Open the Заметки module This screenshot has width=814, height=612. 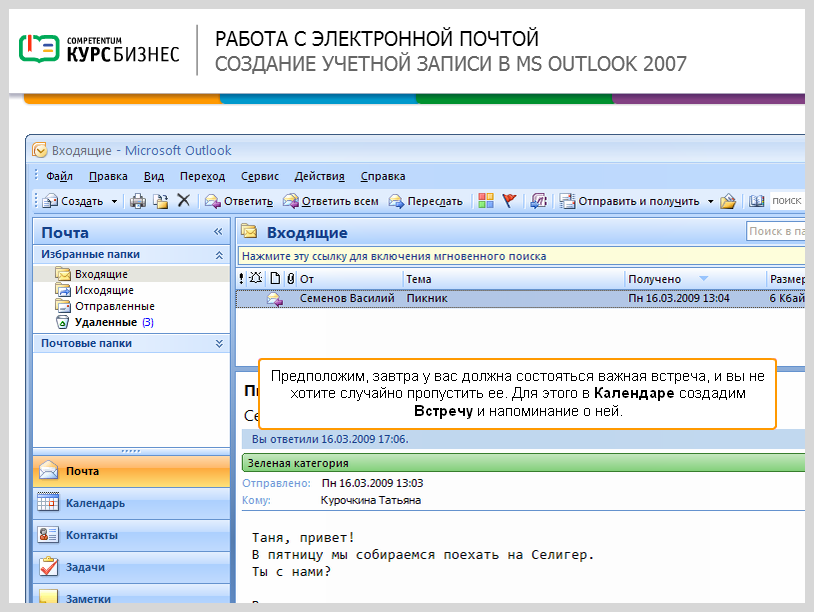pos(131,594)
